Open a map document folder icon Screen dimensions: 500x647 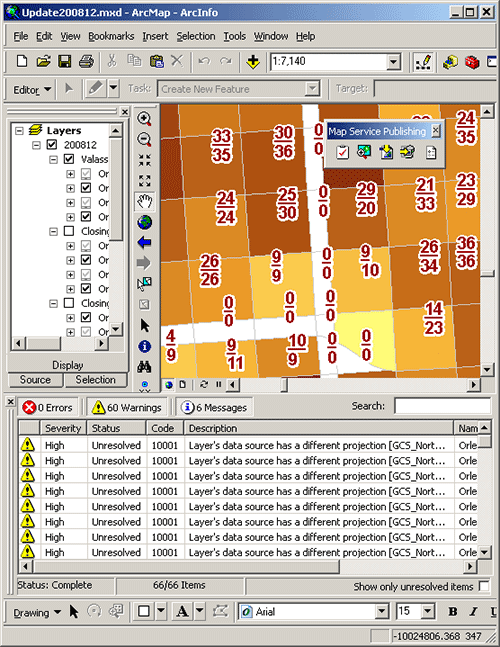(43, 62)
